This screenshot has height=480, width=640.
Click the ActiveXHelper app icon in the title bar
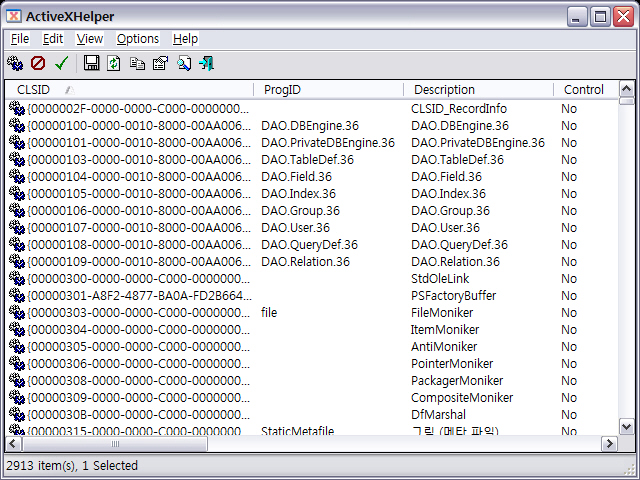(14, 16)
